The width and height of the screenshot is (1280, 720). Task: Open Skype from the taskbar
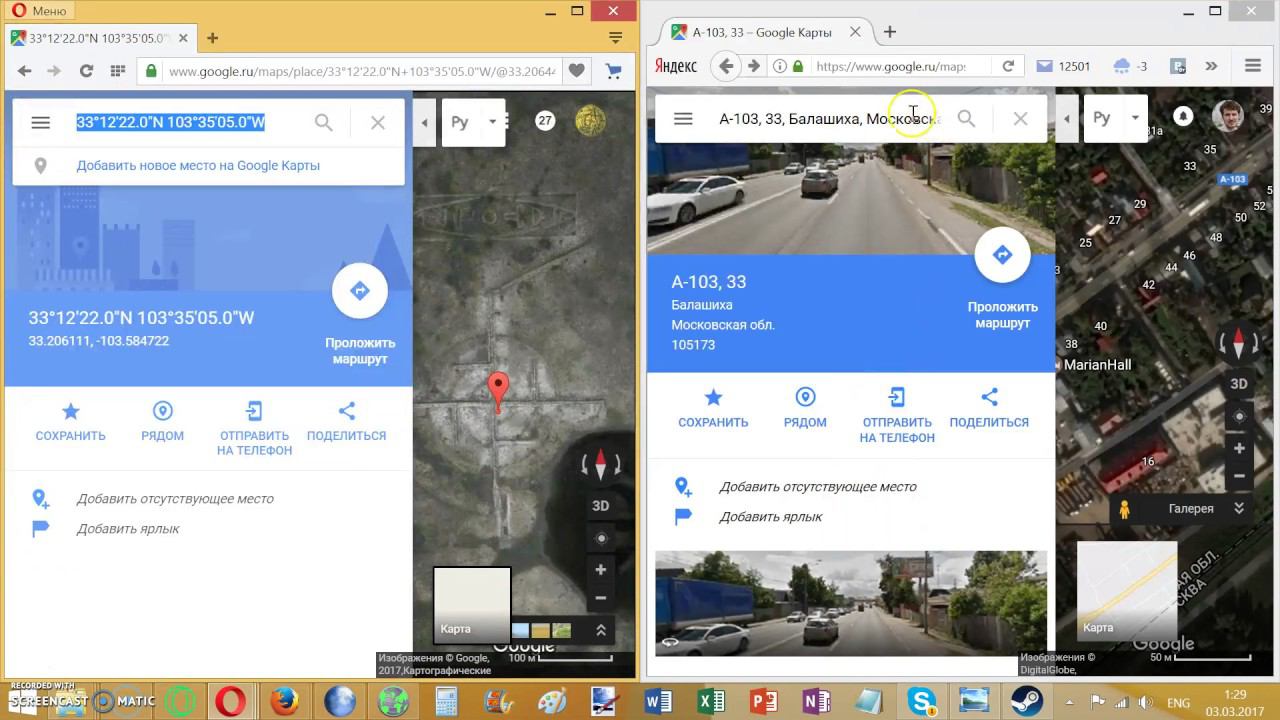coord(921,700)
